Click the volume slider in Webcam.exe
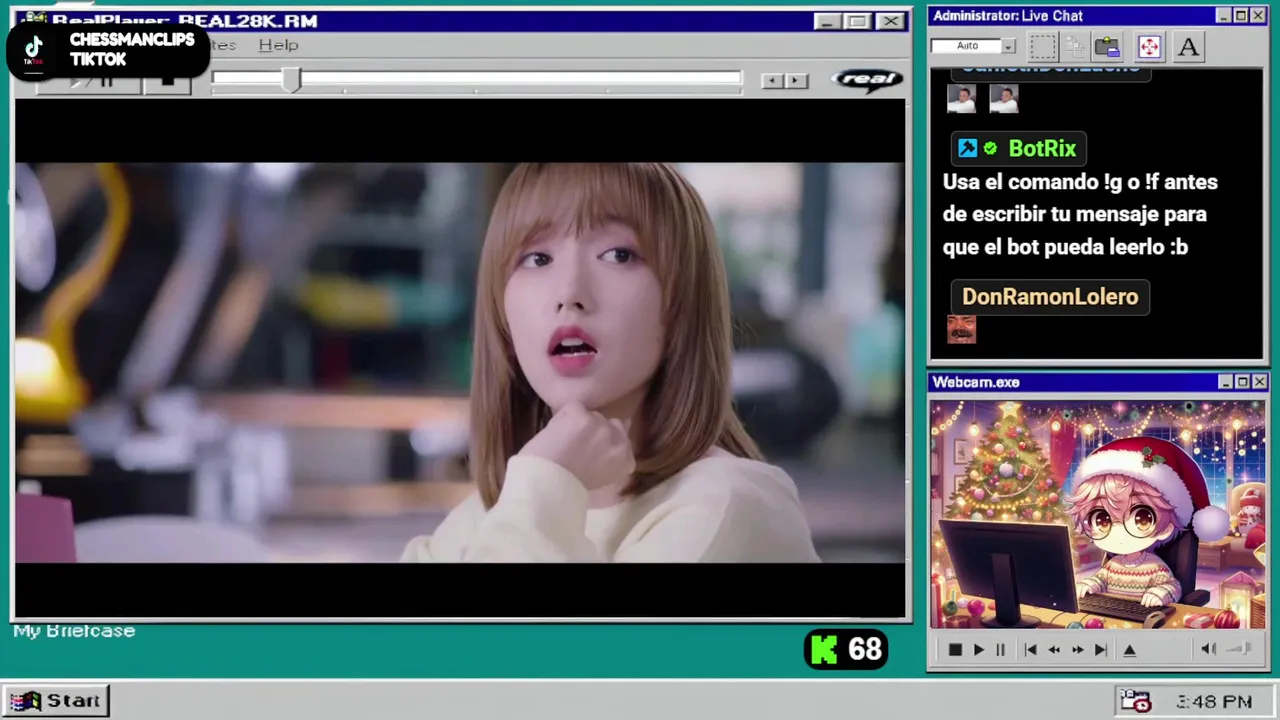The width and height of the screenshot is (1280, 720). [1240, 649]
